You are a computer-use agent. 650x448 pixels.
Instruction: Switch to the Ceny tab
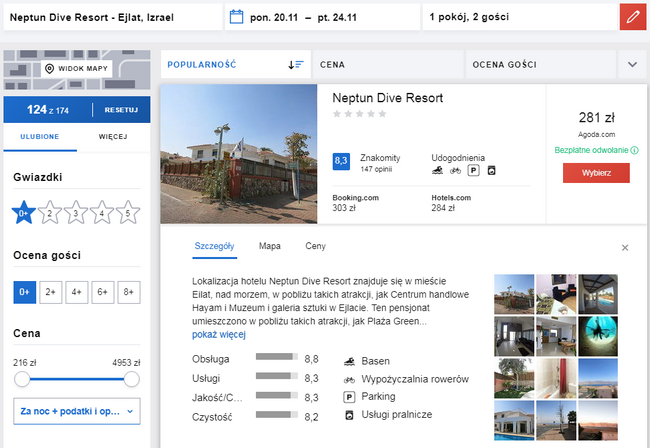315,246
